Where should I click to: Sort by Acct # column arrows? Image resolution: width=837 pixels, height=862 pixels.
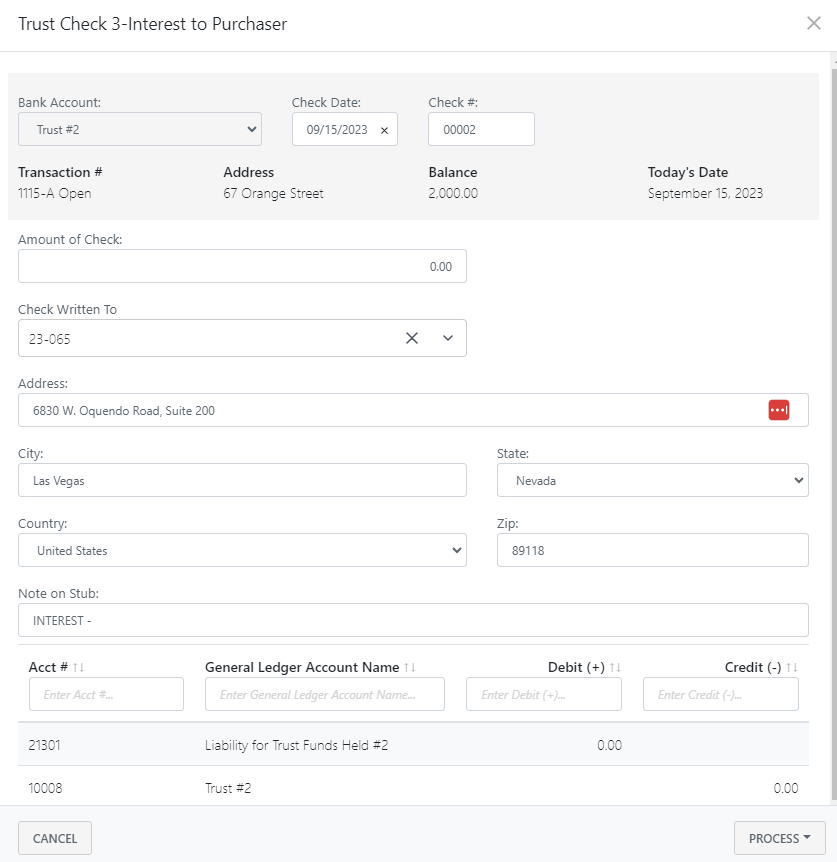coord(79,668)
